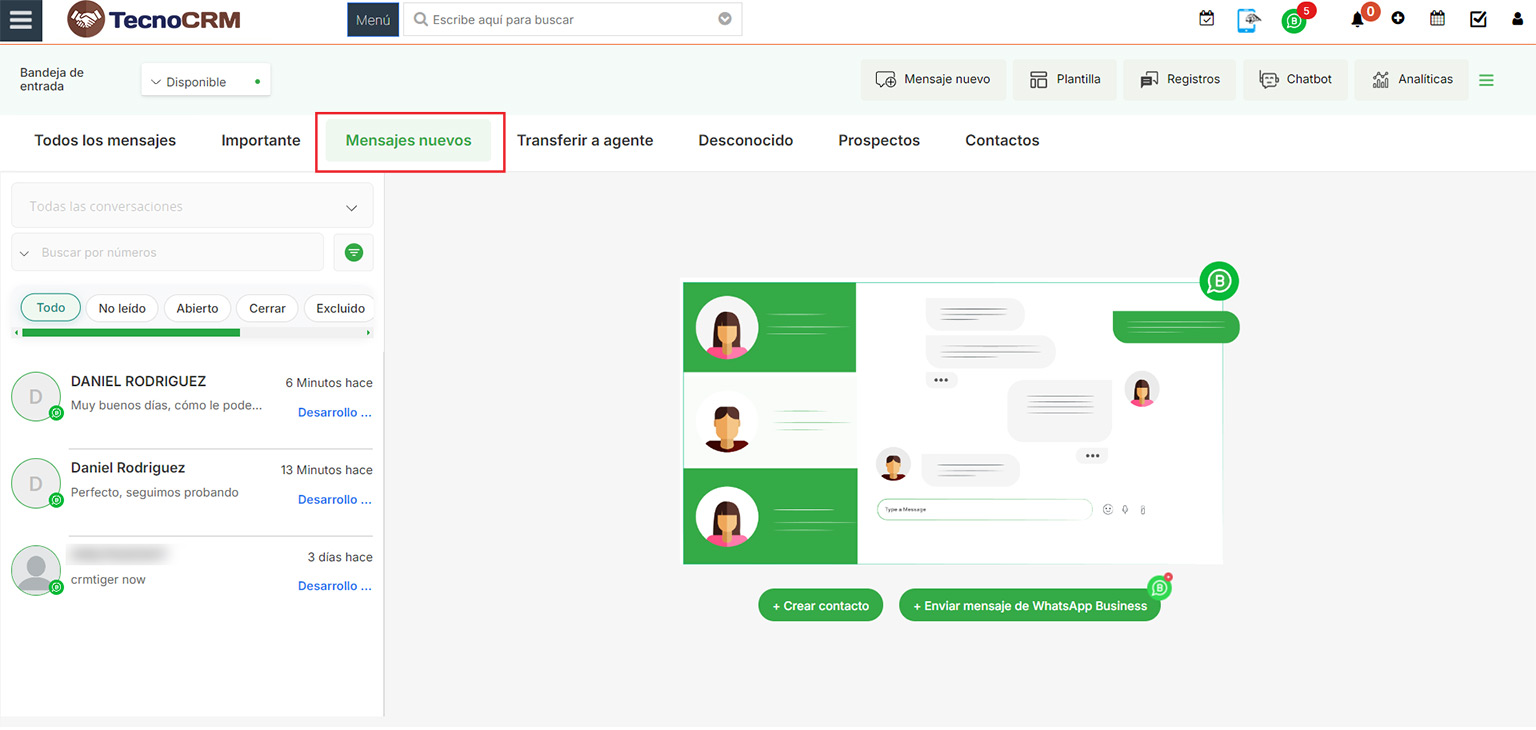
Task: Click the green filter icon beside number search
Action: pos(353,253)
